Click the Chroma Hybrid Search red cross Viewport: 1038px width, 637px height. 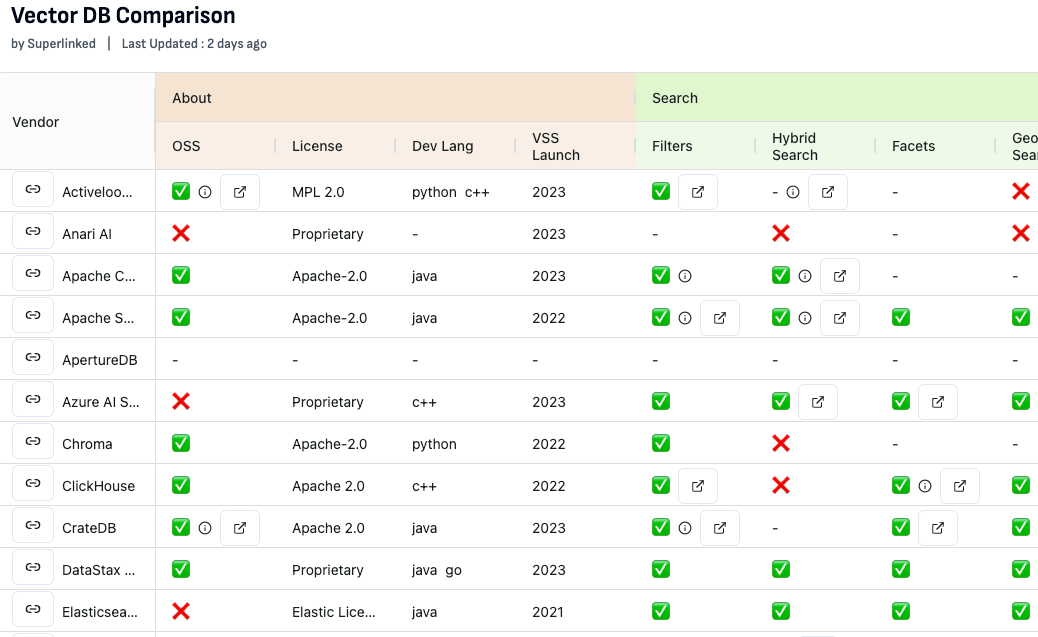[781, 443]
